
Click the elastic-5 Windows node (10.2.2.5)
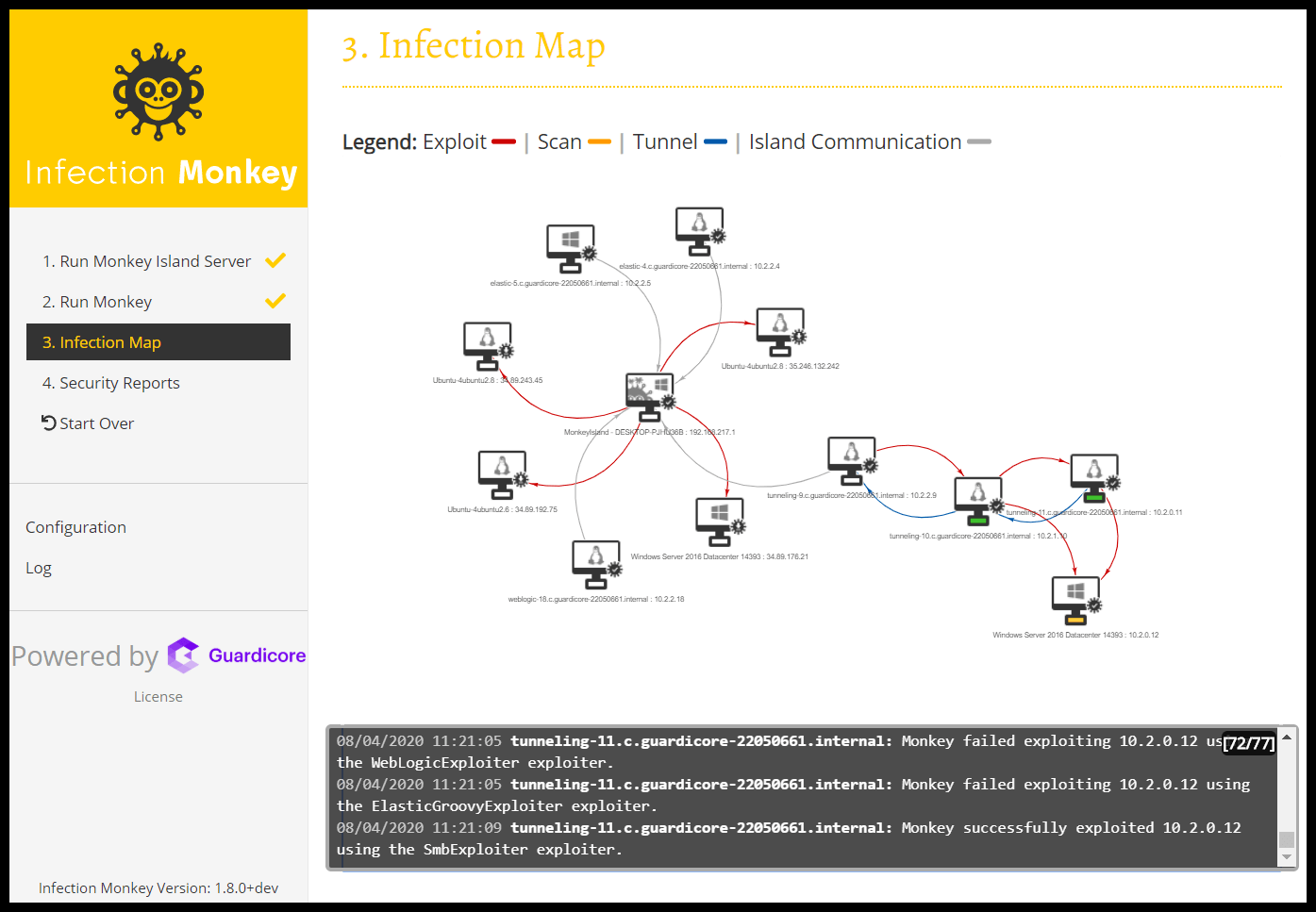572,249
